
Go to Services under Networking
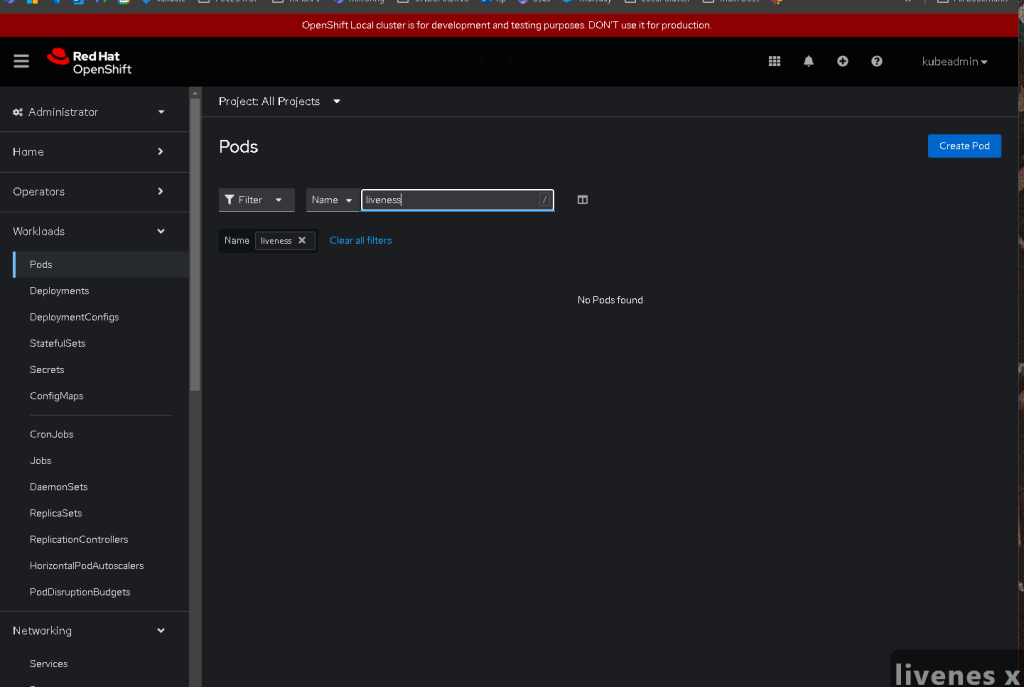click(48, 663)
